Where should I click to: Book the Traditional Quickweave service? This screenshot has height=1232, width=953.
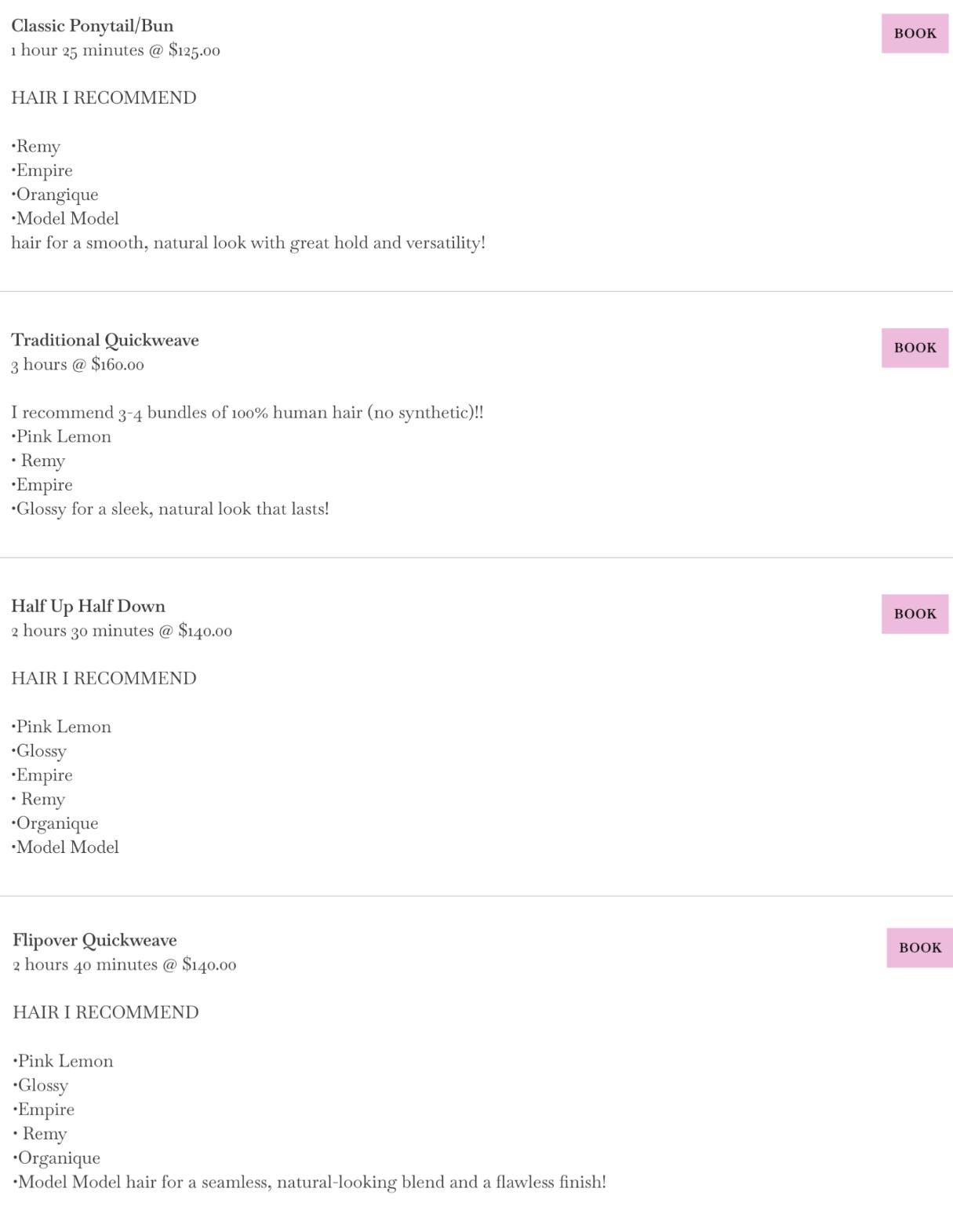[915, 348]
